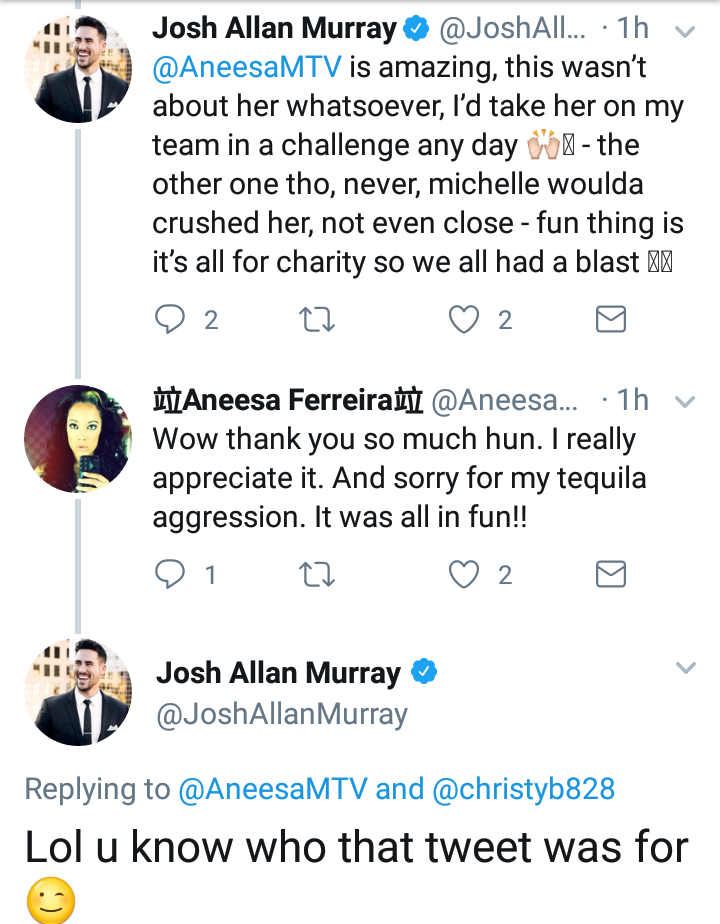Viewport: 720px width, 924px height.
Task: View Aneesa Ferreira's profile avatar
Action: 78,439
